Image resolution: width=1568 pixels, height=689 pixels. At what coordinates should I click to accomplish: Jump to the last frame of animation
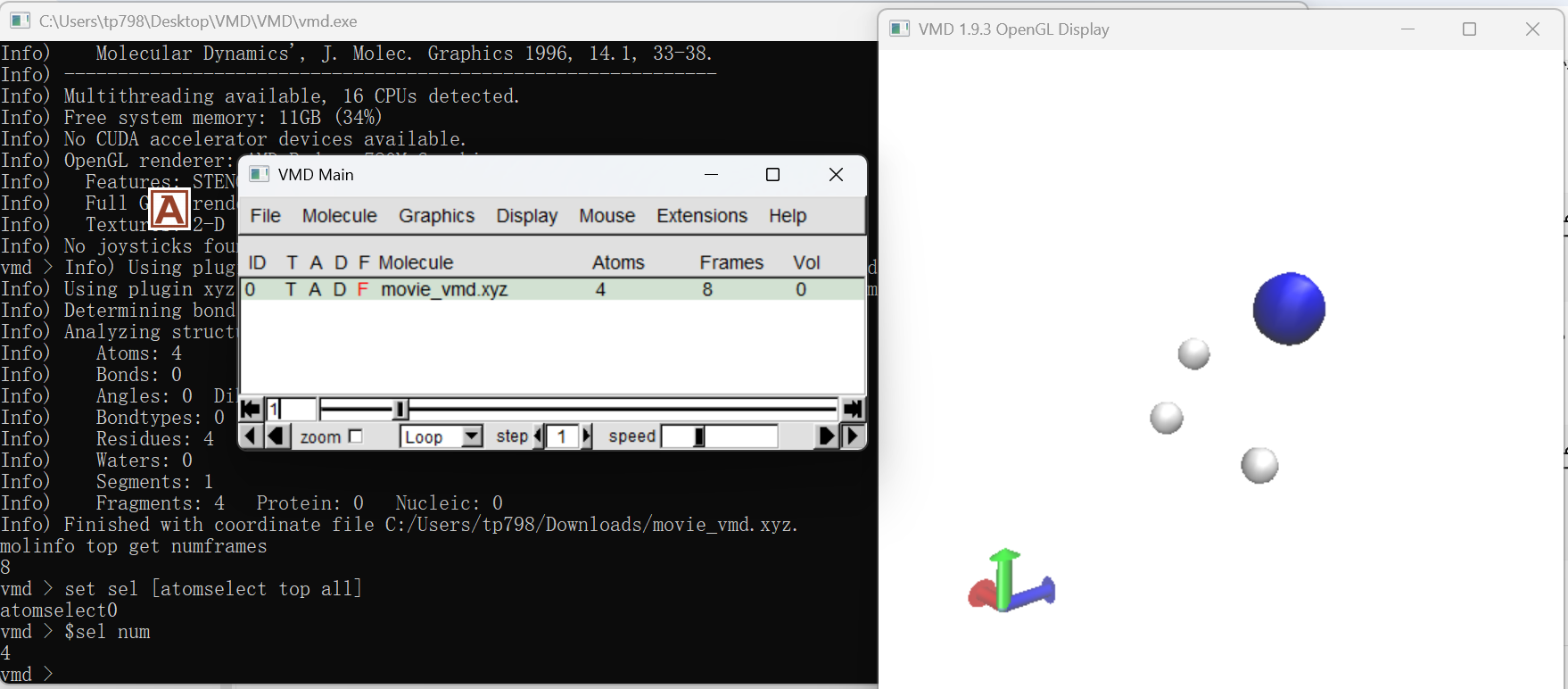point(854,410)
